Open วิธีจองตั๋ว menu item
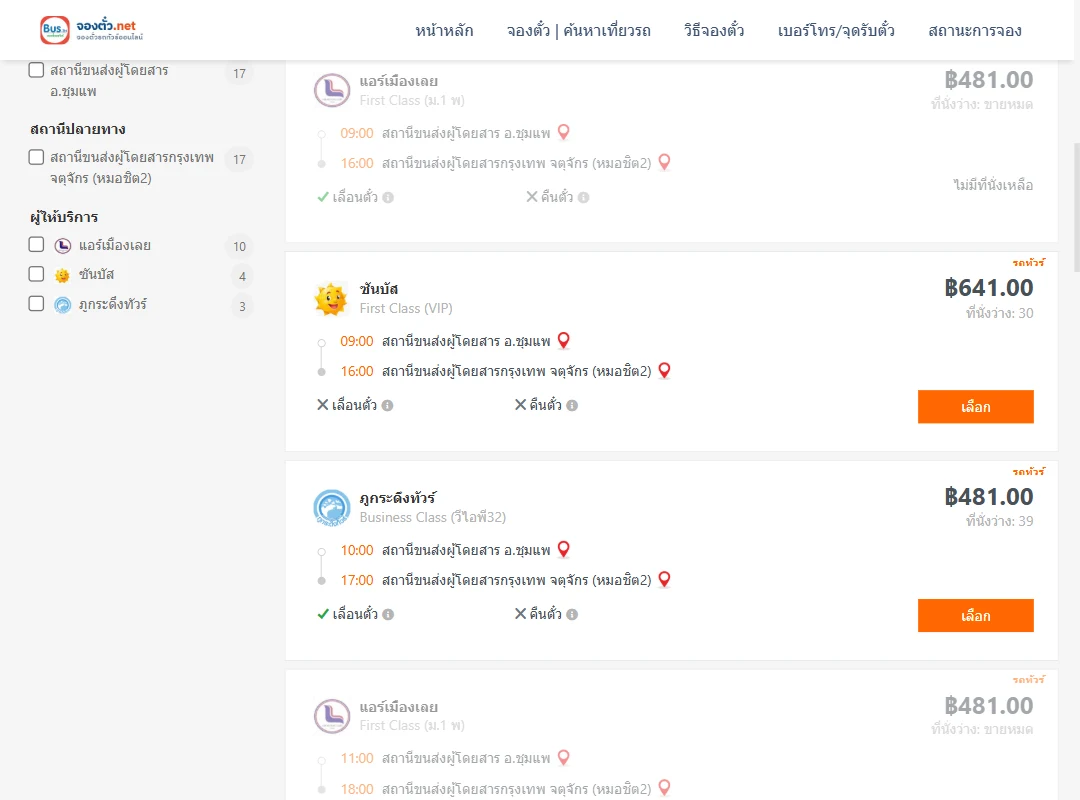Image resolution: width=1080 pixels, height=800 pixels. [x=714, y=30]
